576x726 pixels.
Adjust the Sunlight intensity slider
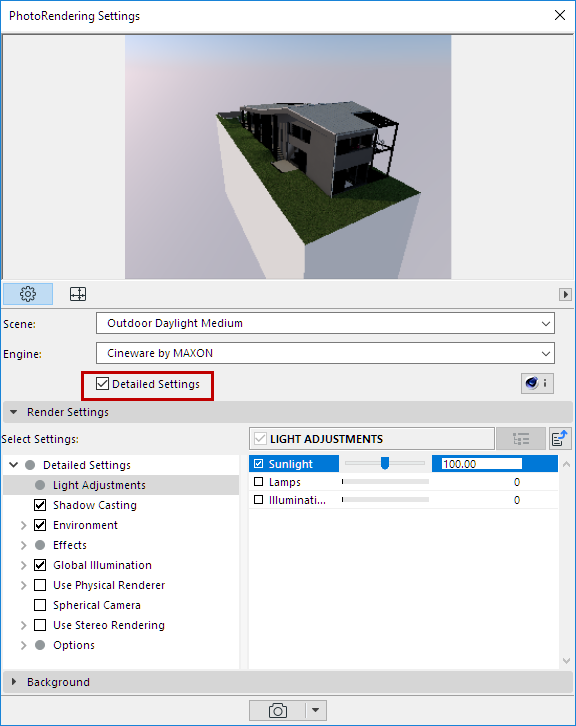pyautogui.click(x=385, y=463)
